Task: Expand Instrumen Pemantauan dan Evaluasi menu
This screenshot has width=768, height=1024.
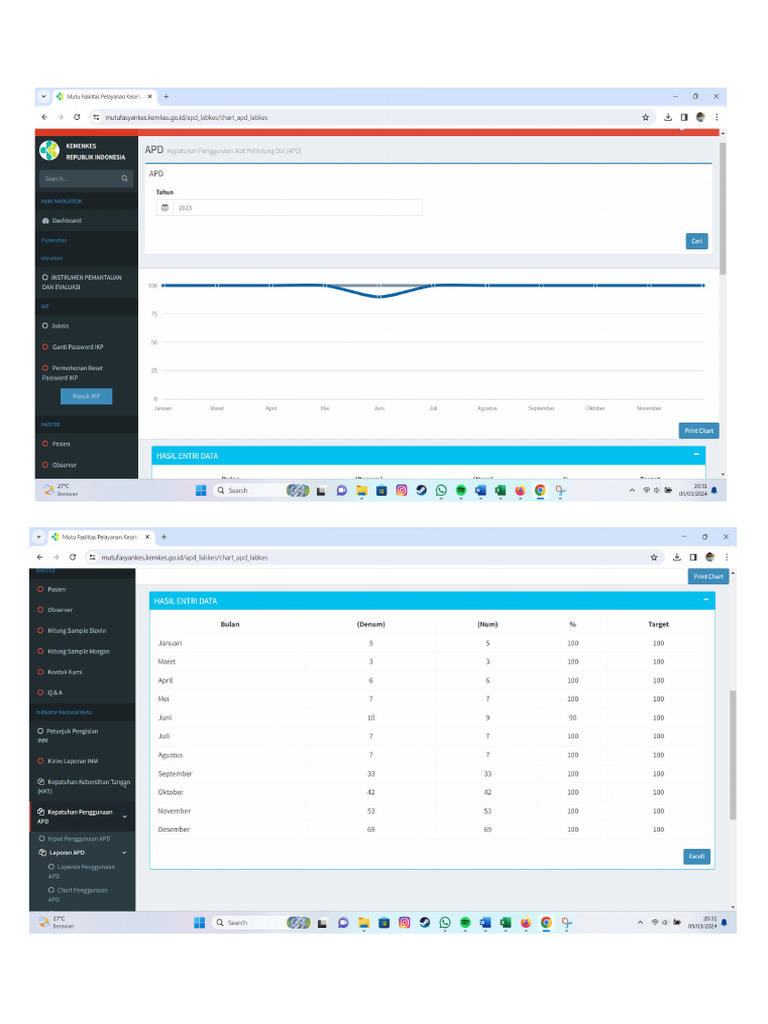Action: click(82, 282)
